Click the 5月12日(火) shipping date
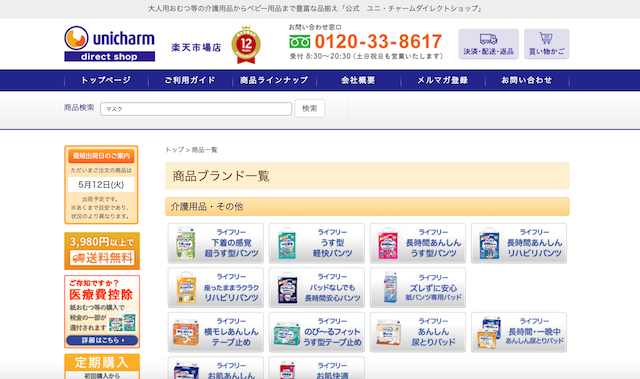The width and height of the screenshot is (640, 379). click(101, 185)
